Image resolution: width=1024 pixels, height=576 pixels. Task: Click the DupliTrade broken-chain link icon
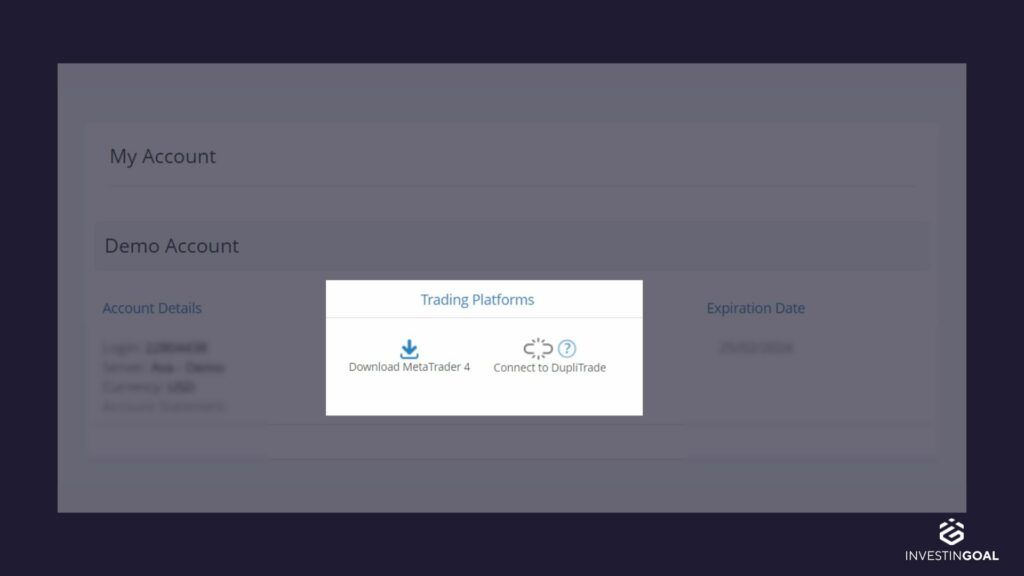[x=538, y=349]
